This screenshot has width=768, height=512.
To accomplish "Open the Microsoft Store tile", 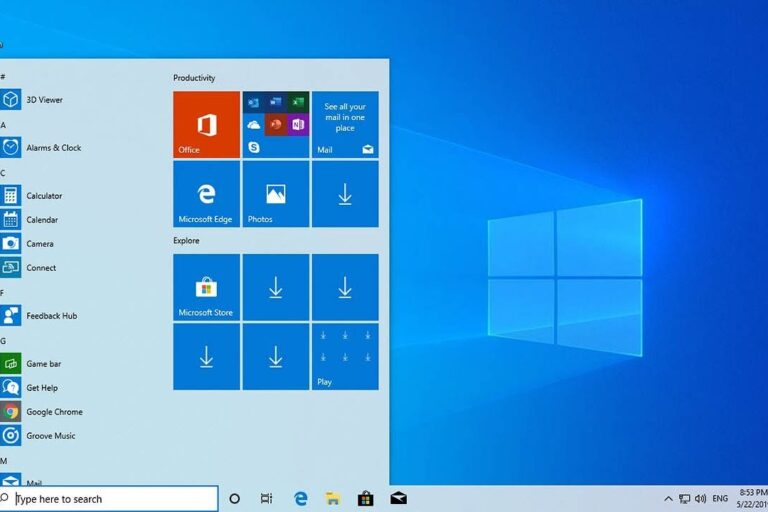I will pos(206,287).
